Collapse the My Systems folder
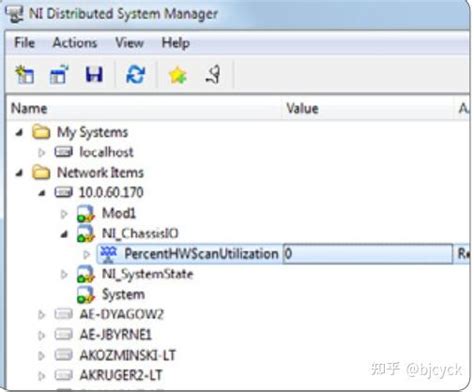The image size is (474, 392). (x=19, y=133)
